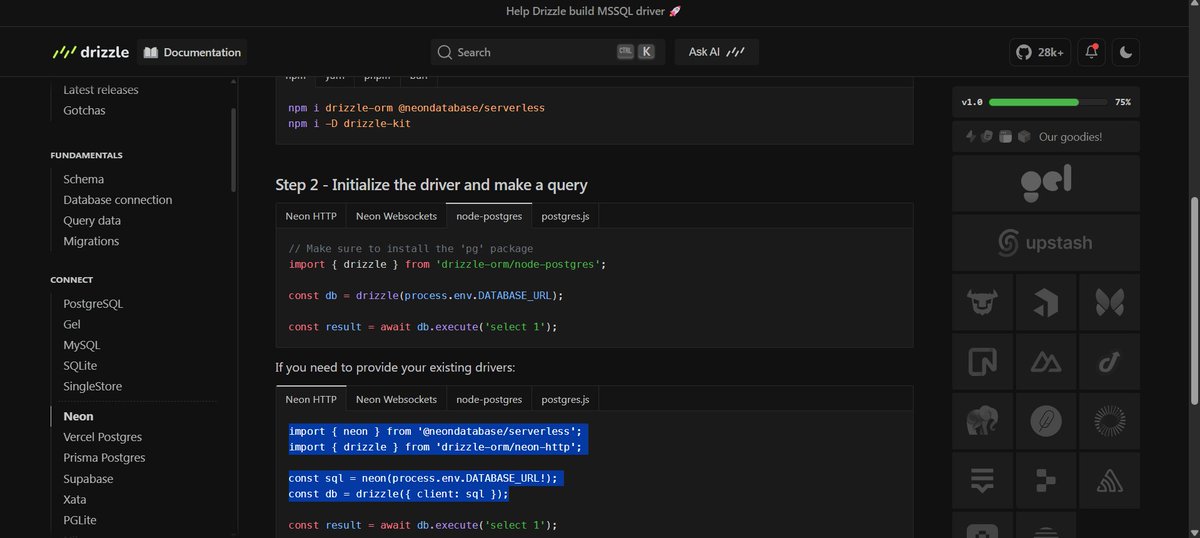Open Vercel Postgres in sidebar
Screen dimensions: 1200x538
tap(103, 437)
